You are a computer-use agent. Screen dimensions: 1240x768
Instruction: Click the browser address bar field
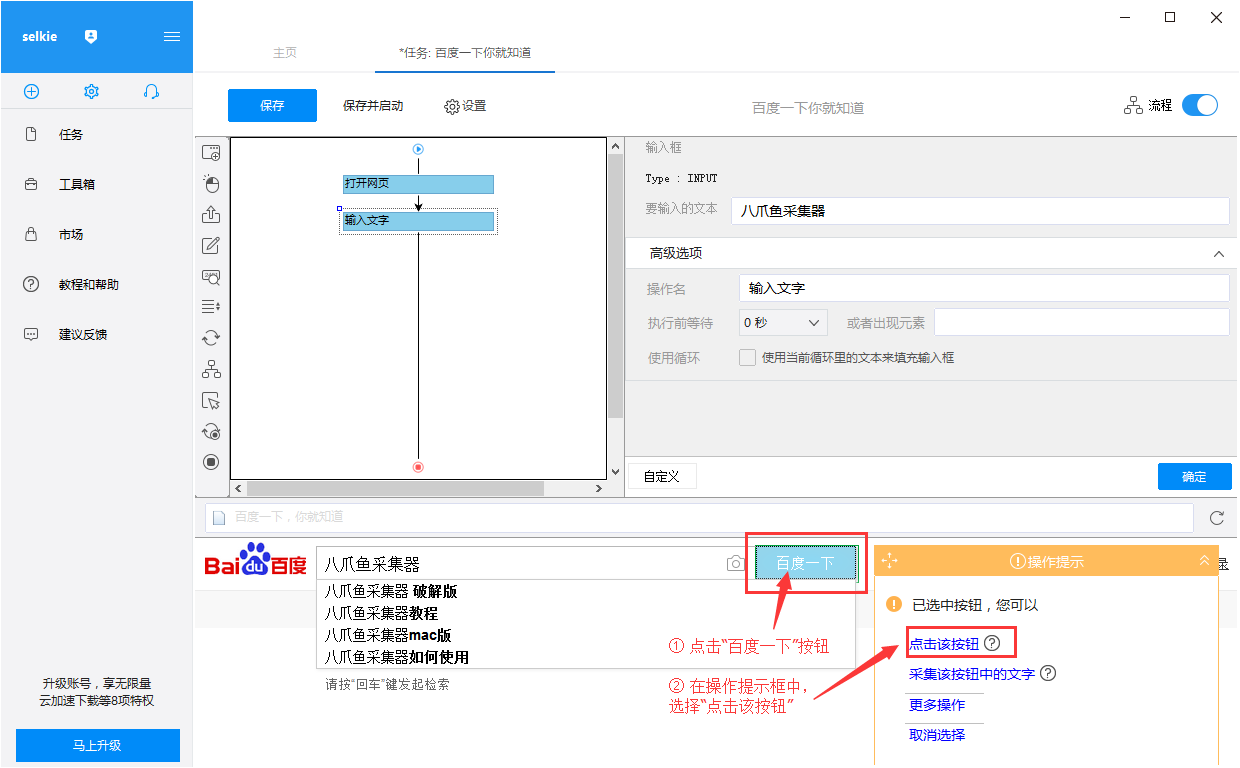tap(699, 517)
